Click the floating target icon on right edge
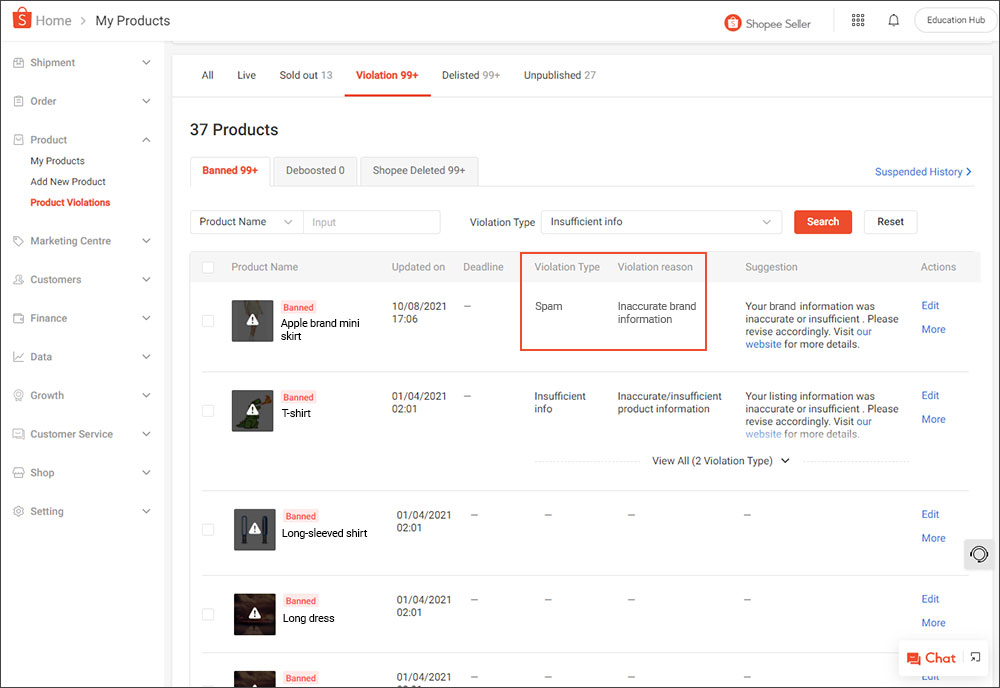The image size is (1000, 688). (x=978, y=554)
